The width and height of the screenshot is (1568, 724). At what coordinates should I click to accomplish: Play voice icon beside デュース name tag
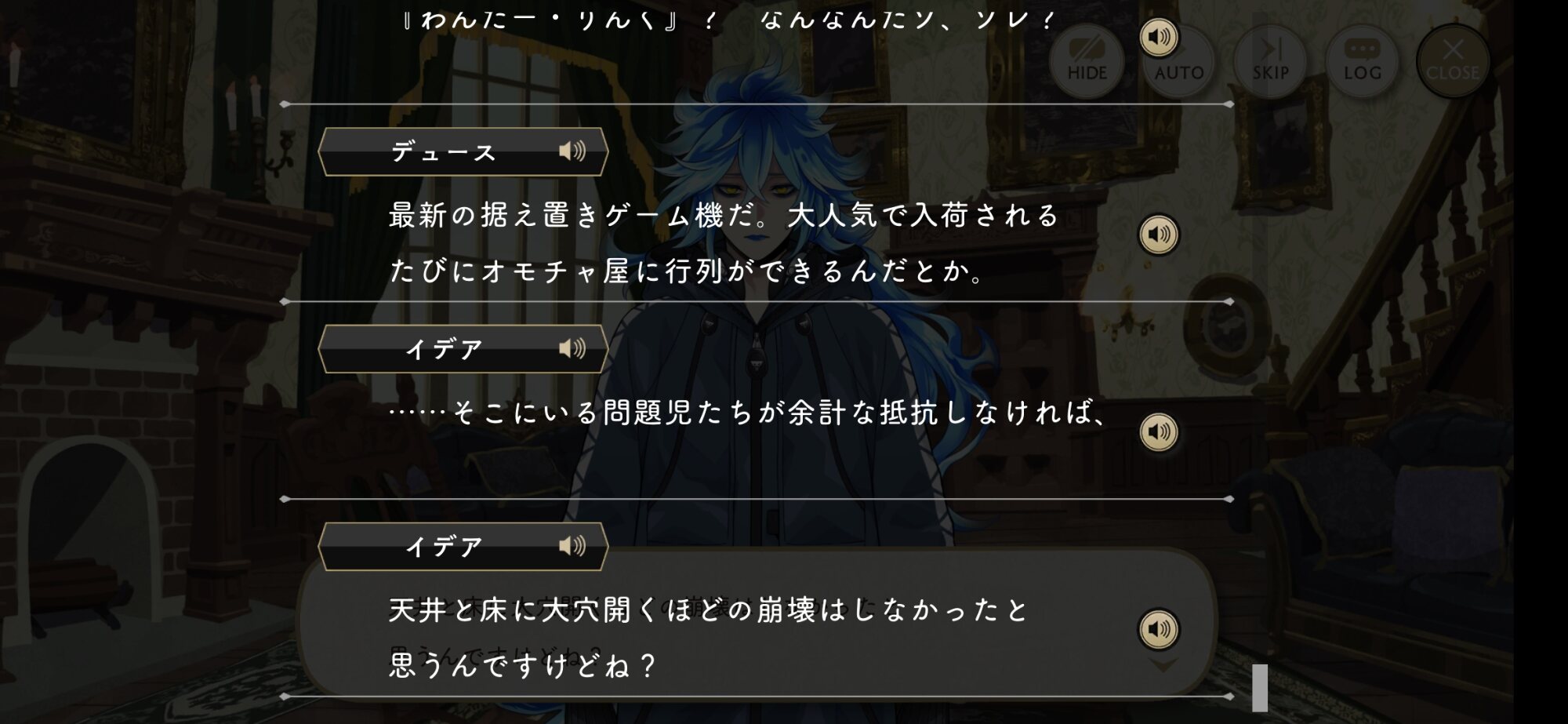pos(572,151)
